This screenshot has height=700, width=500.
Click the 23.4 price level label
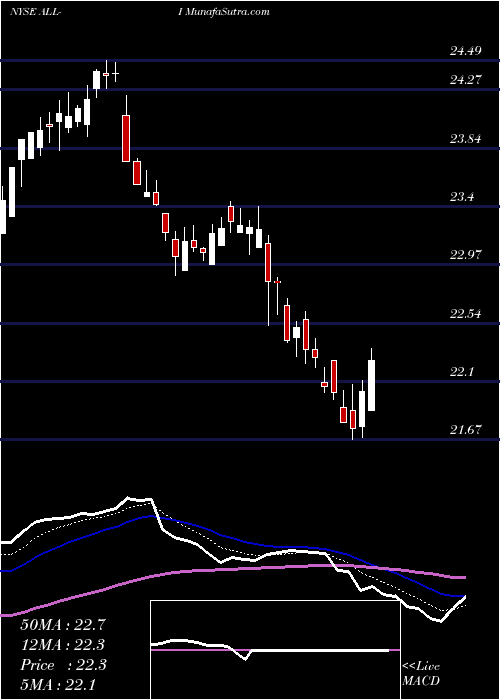462,197
